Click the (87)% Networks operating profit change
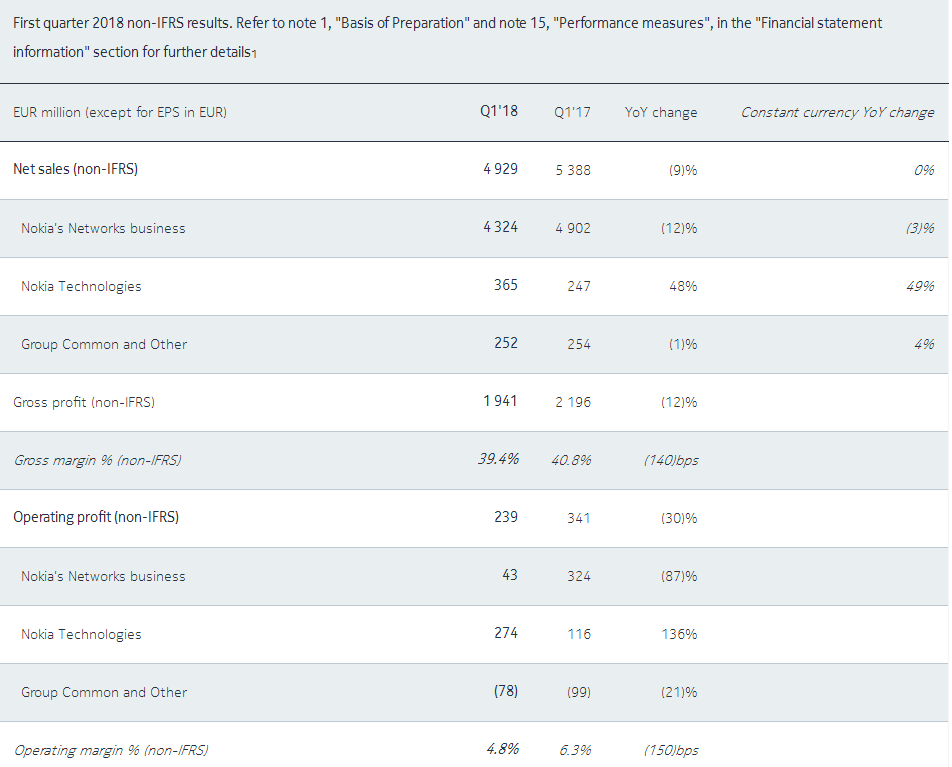952x767 pixels. pyautogui.click(x=679, y=576)
